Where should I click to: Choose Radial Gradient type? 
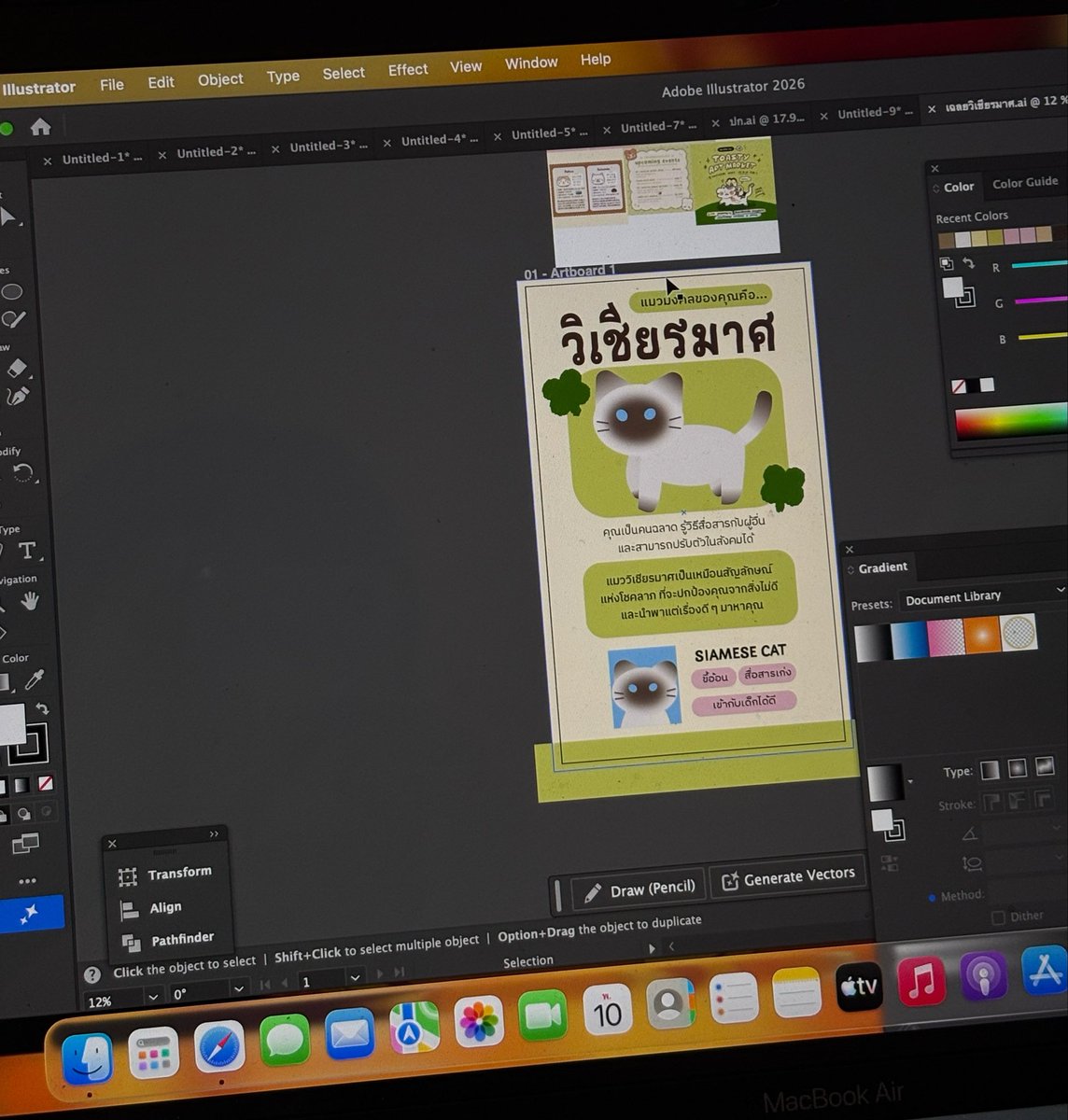coord(1018,768)
